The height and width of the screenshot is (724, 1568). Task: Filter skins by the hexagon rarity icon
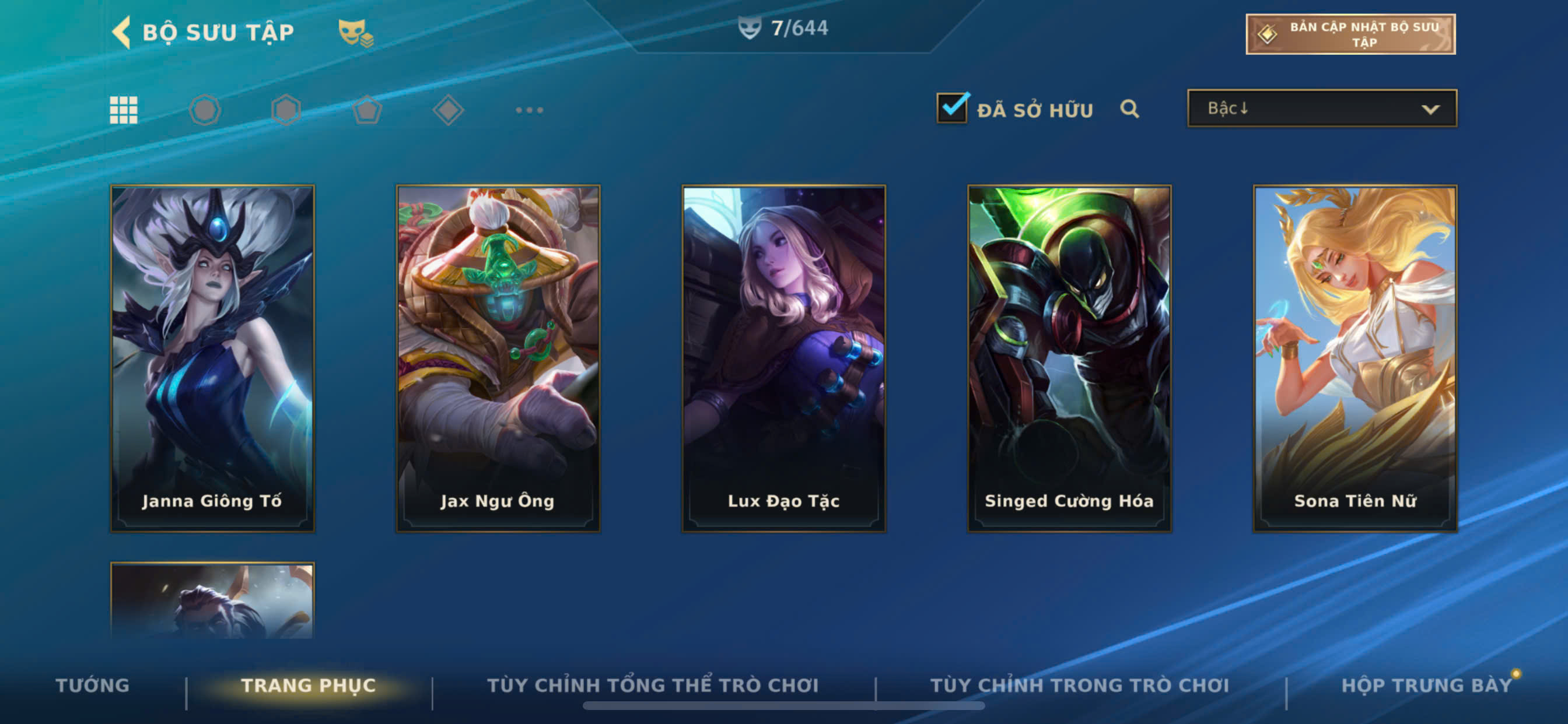point(286,110)
